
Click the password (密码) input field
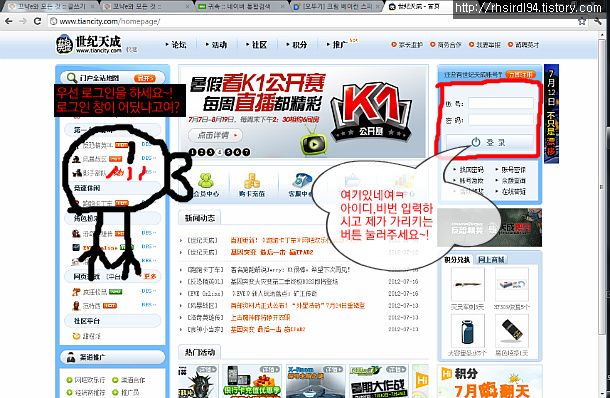[501, 120]
